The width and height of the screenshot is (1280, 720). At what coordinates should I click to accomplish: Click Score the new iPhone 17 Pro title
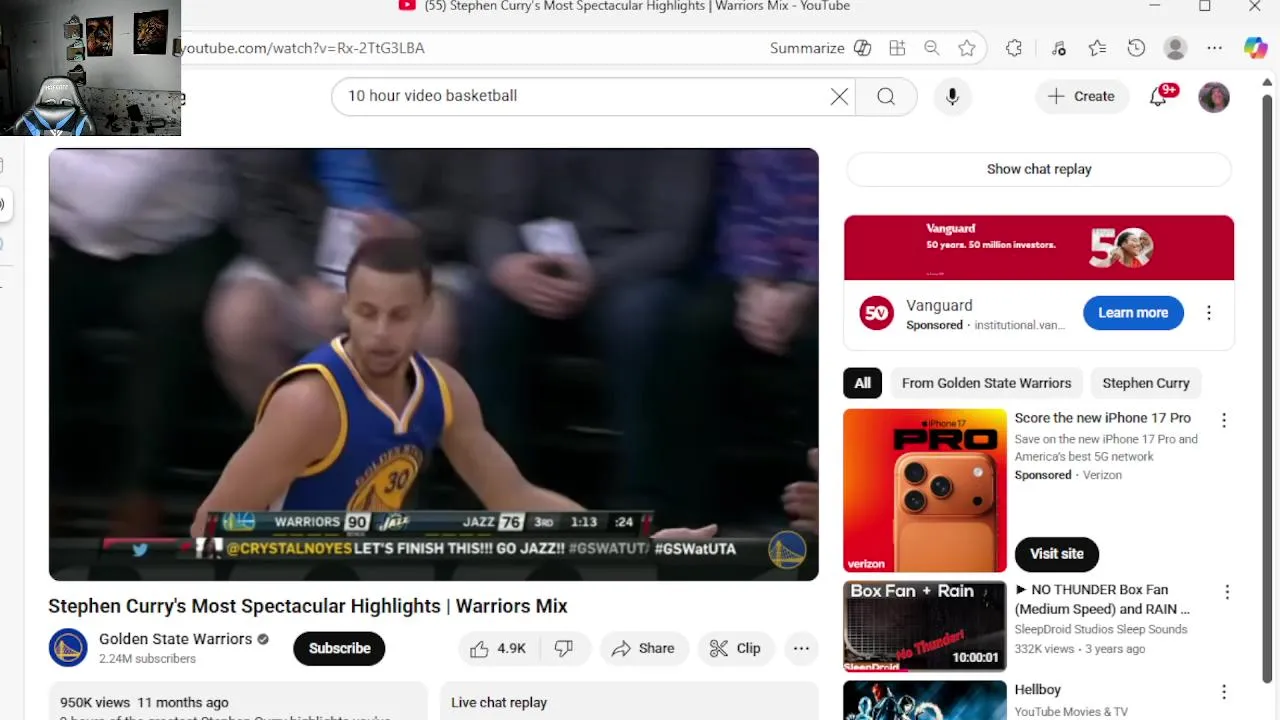click(1102, 418)
